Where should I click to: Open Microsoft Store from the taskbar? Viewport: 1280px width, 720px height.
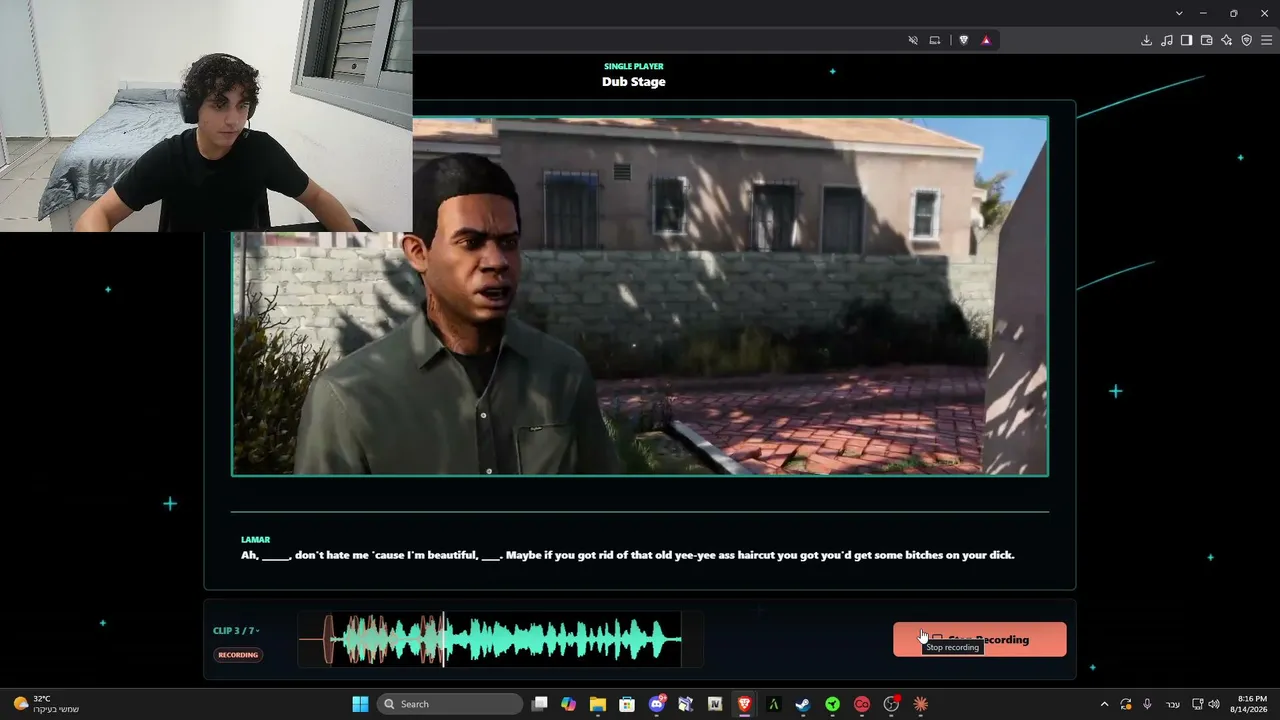(627, 704)
